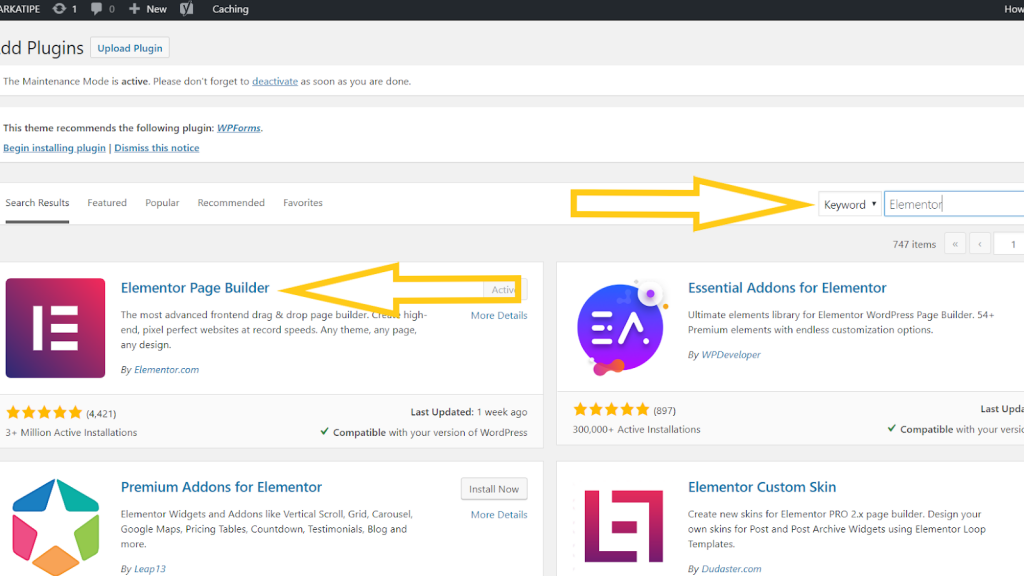Click the plugin search field containing Elementor
The image size is (1024, 576).
[953, 204]
